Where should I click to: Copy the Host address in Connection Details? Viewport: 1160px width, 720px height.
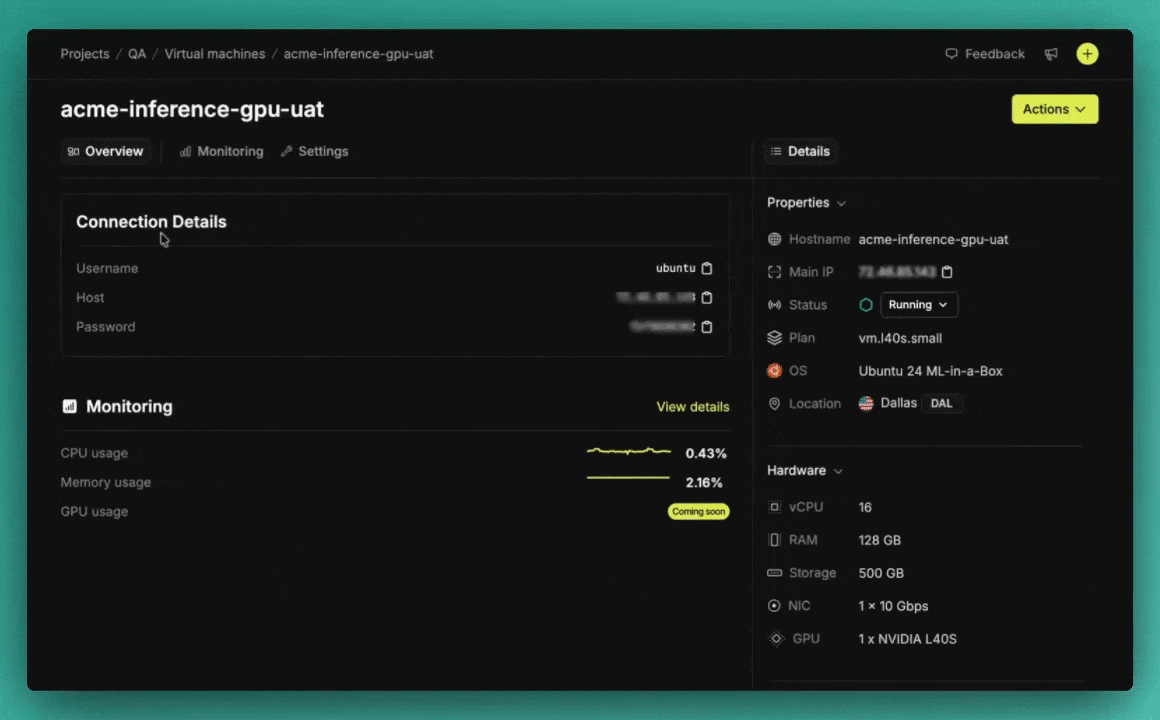[707, 297]
